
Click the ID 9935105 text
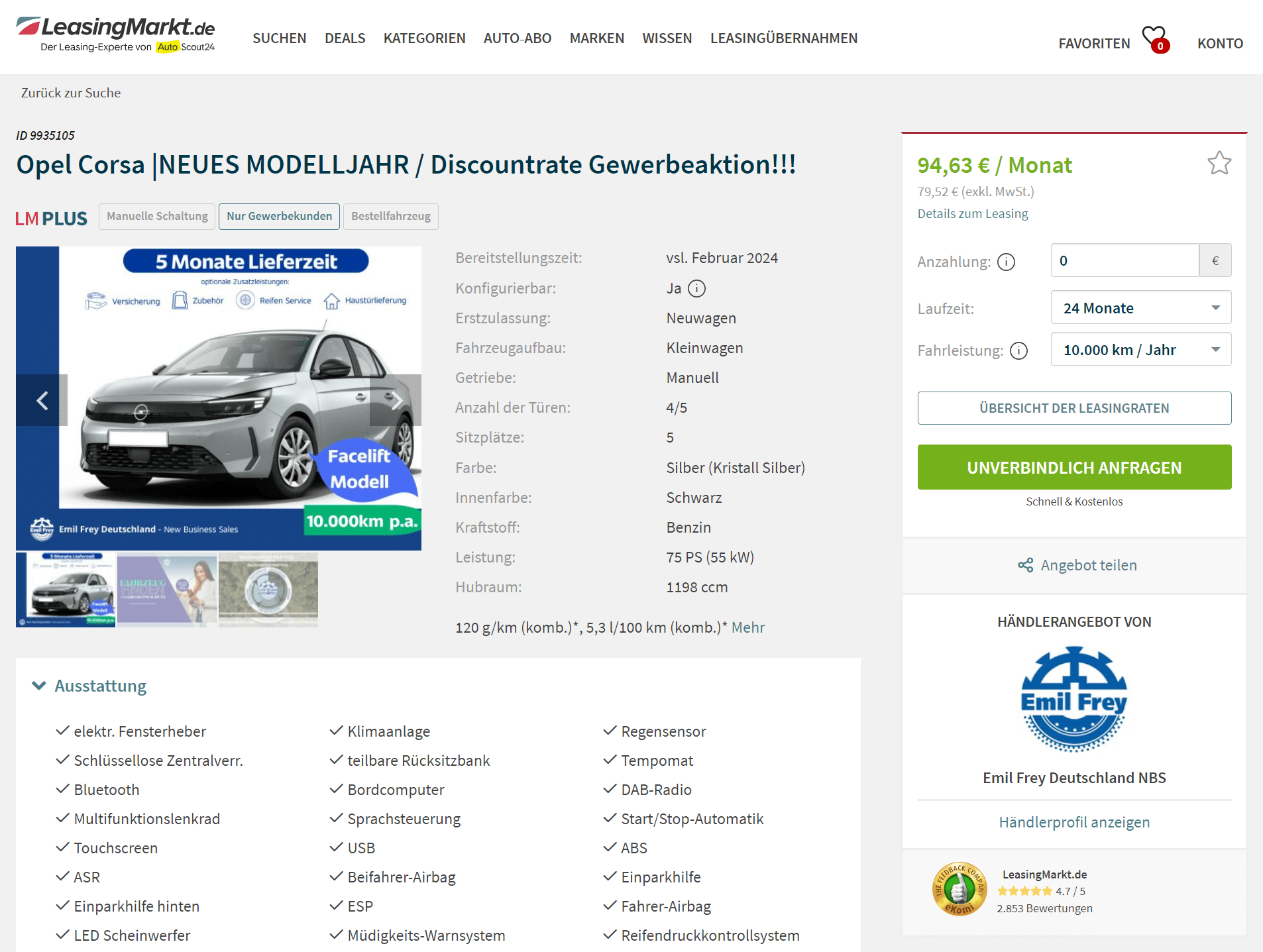[45, 135]
